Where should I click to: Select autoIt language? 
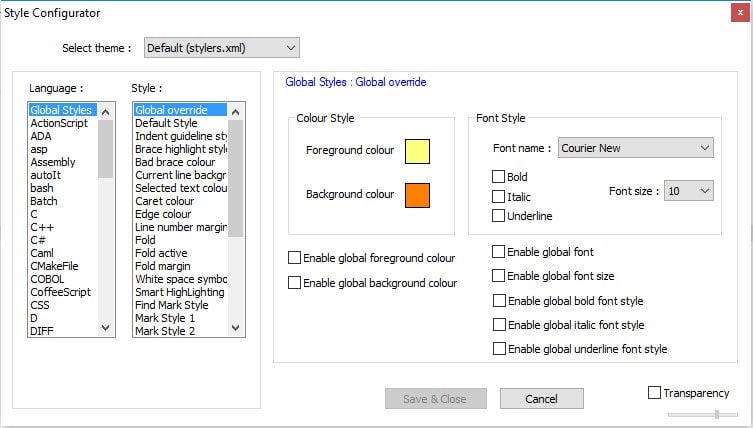63,175
